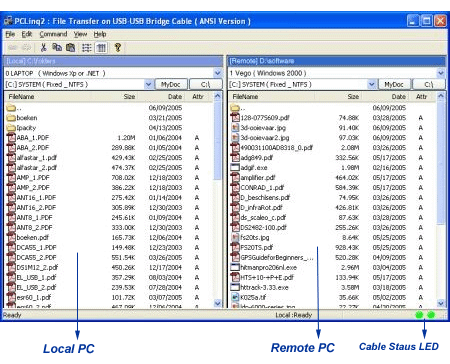Click the Paste clipboard toolbar icon
The image size is (450, 364).
(71, 48)
